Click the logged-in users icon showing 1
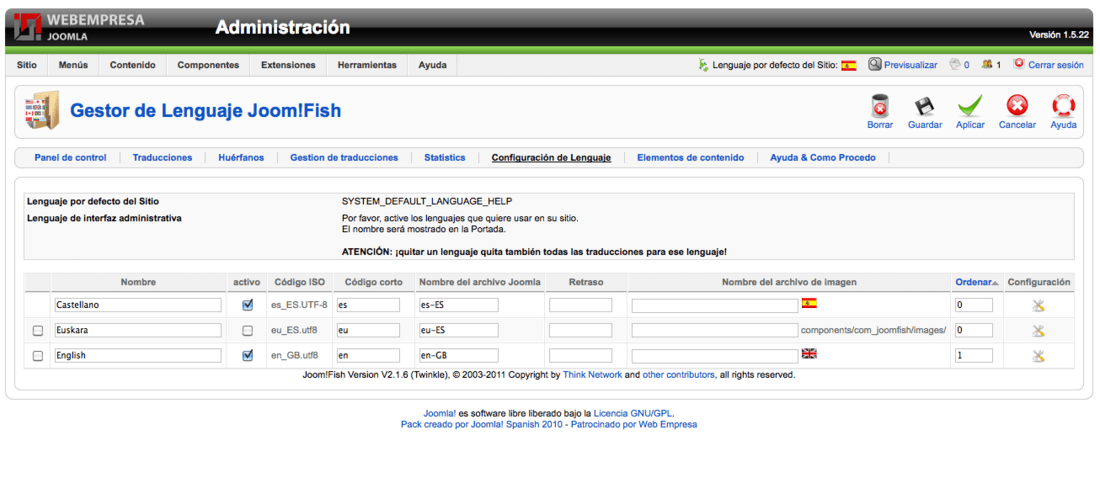 [987, 64]
